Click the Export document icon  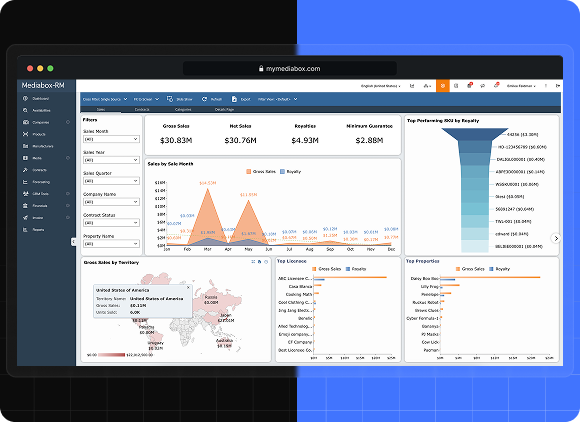[234, 99]
